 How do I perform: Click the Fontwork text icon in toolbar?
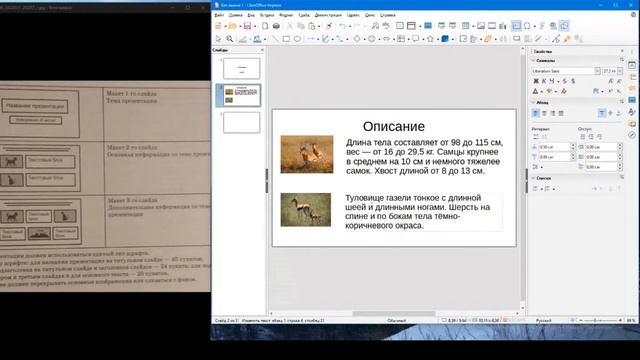pos(542,26)
